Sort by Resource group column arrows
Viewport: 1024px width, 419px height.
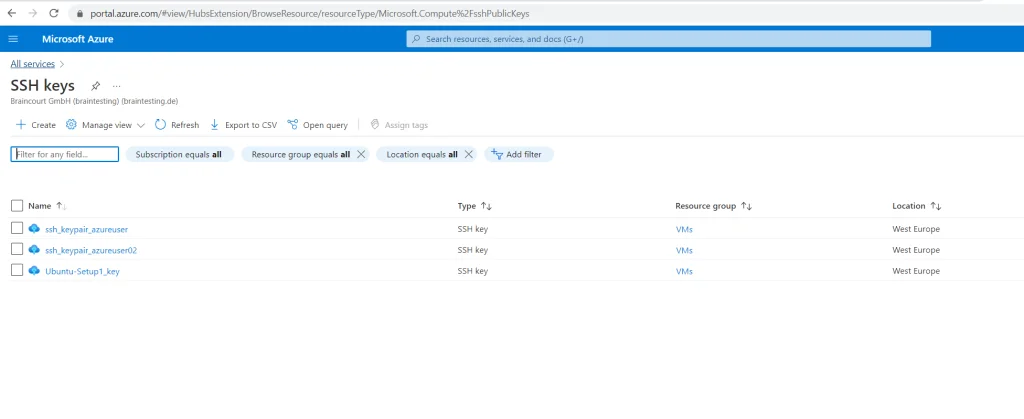746,206
